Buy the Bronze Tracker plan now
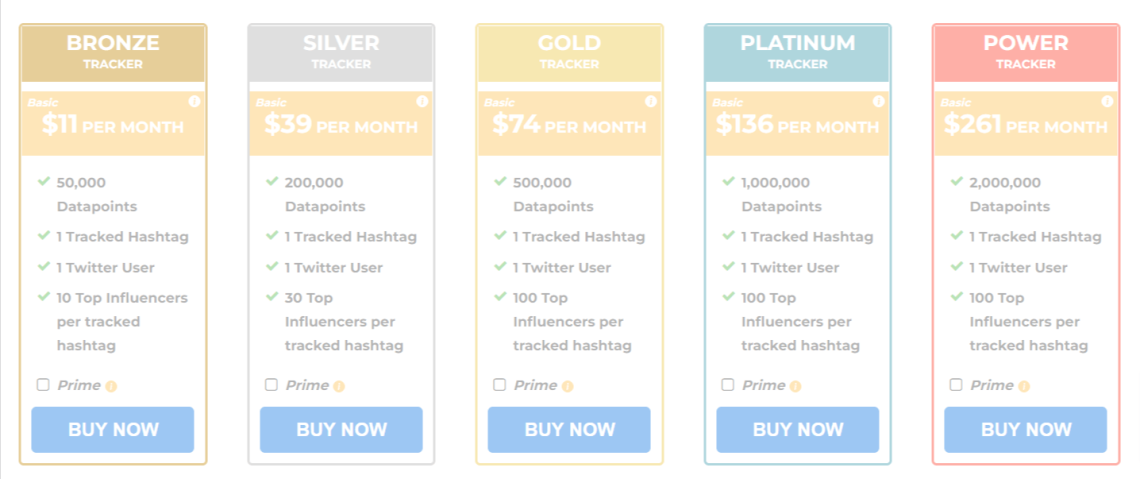Image resolution: width=1140 pixels, height=479 pixels. point(113,430)
